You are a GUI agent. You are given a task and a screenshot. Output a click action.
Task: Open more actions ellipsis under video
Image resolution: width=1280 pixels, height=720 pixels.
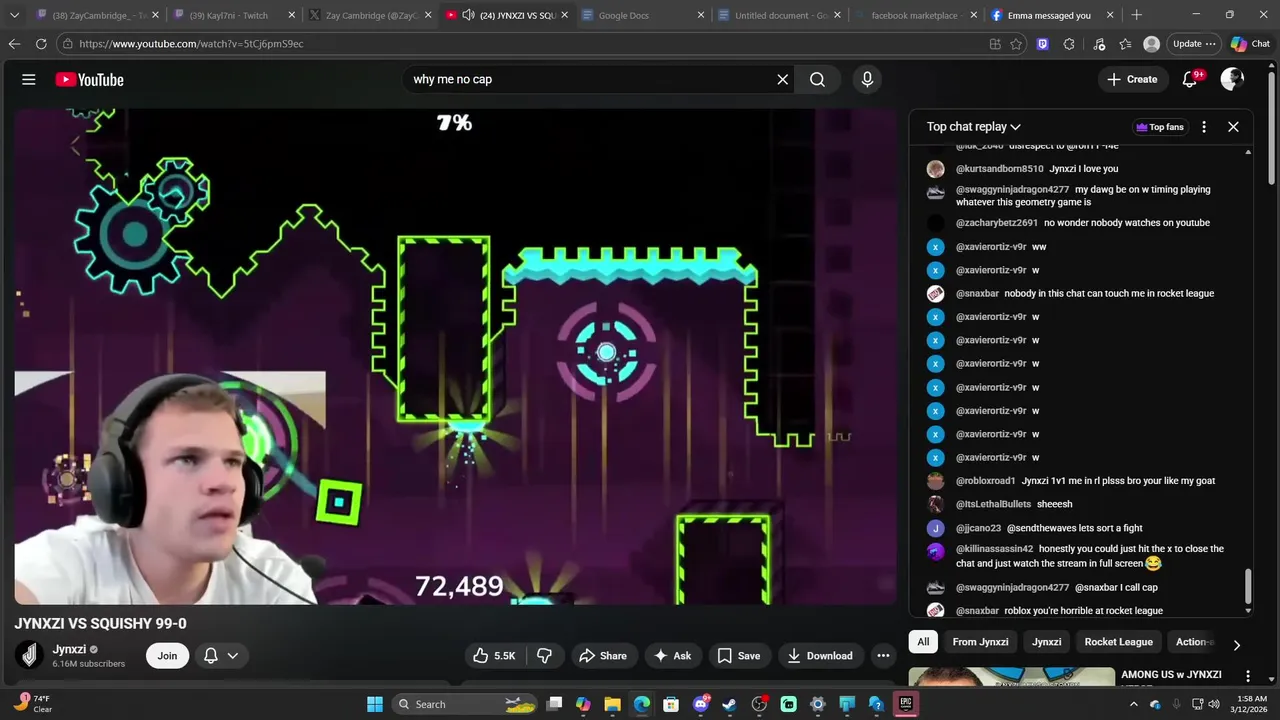click(x=883, y=655)
